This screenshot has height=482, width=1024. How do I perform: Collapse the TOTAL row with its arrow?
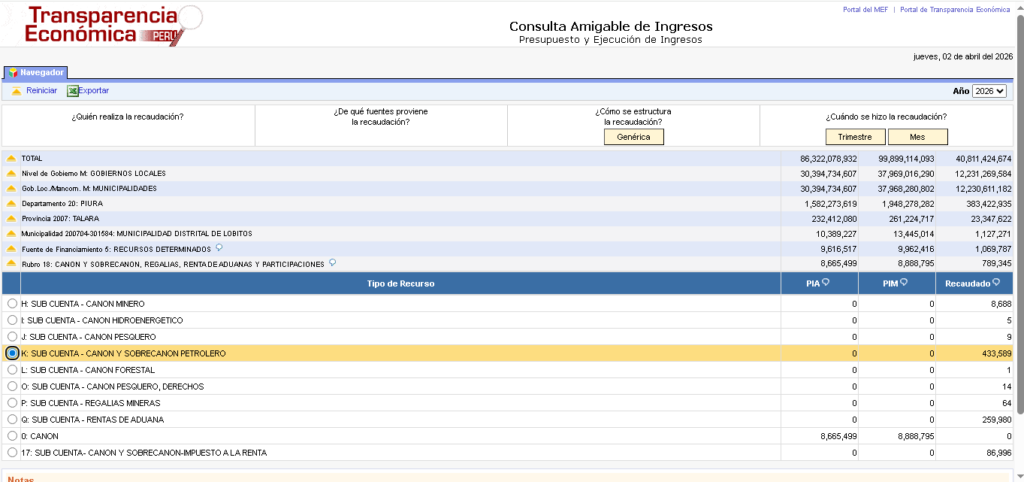[11, 159]
